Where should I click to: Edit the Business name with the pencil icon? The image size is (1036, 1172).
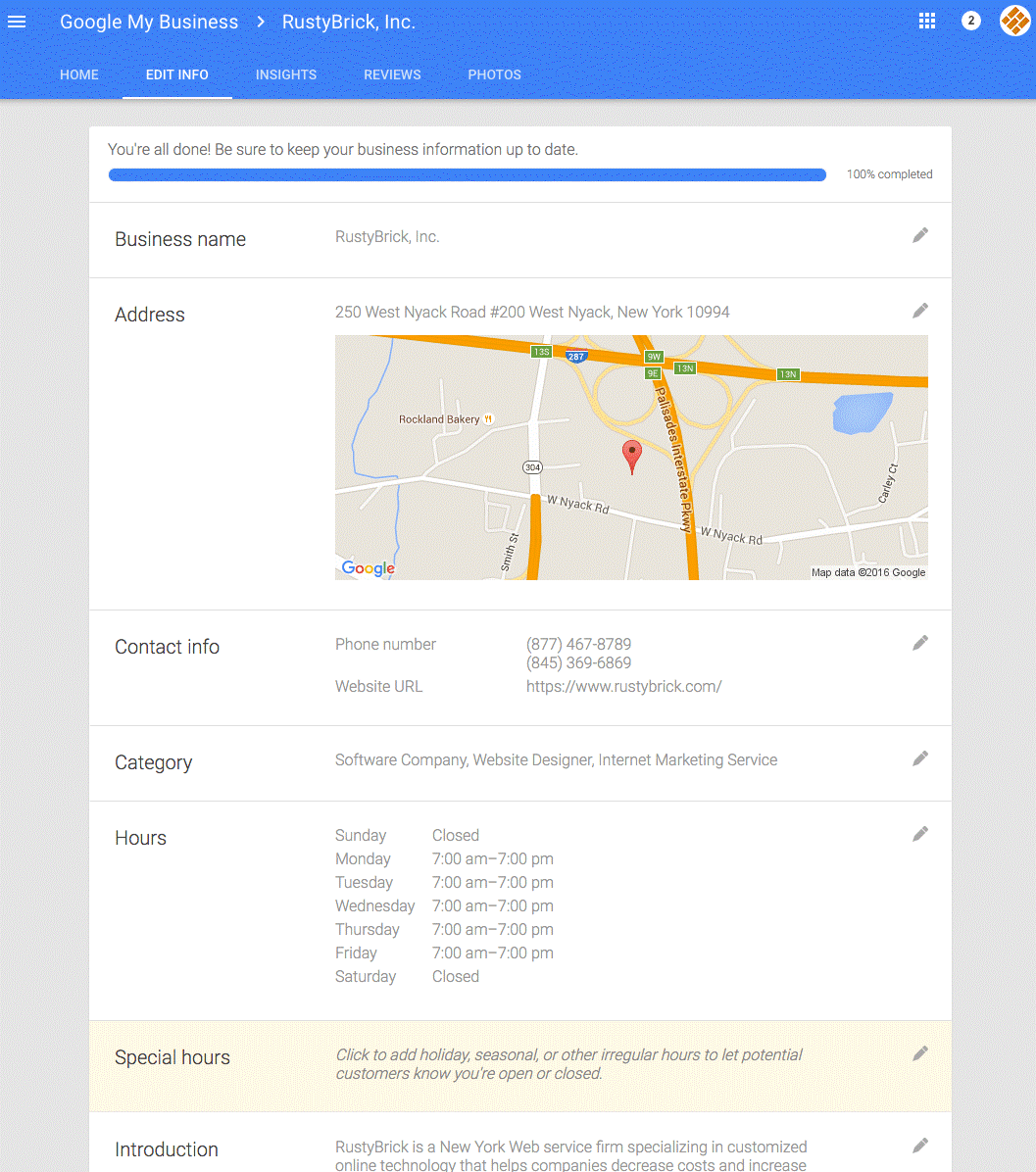(919, 234)
